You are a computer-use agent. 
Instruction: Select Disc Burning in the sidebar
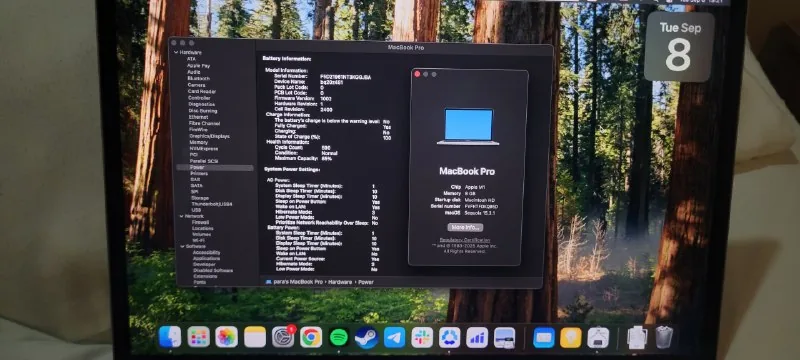tap(203, 111)
